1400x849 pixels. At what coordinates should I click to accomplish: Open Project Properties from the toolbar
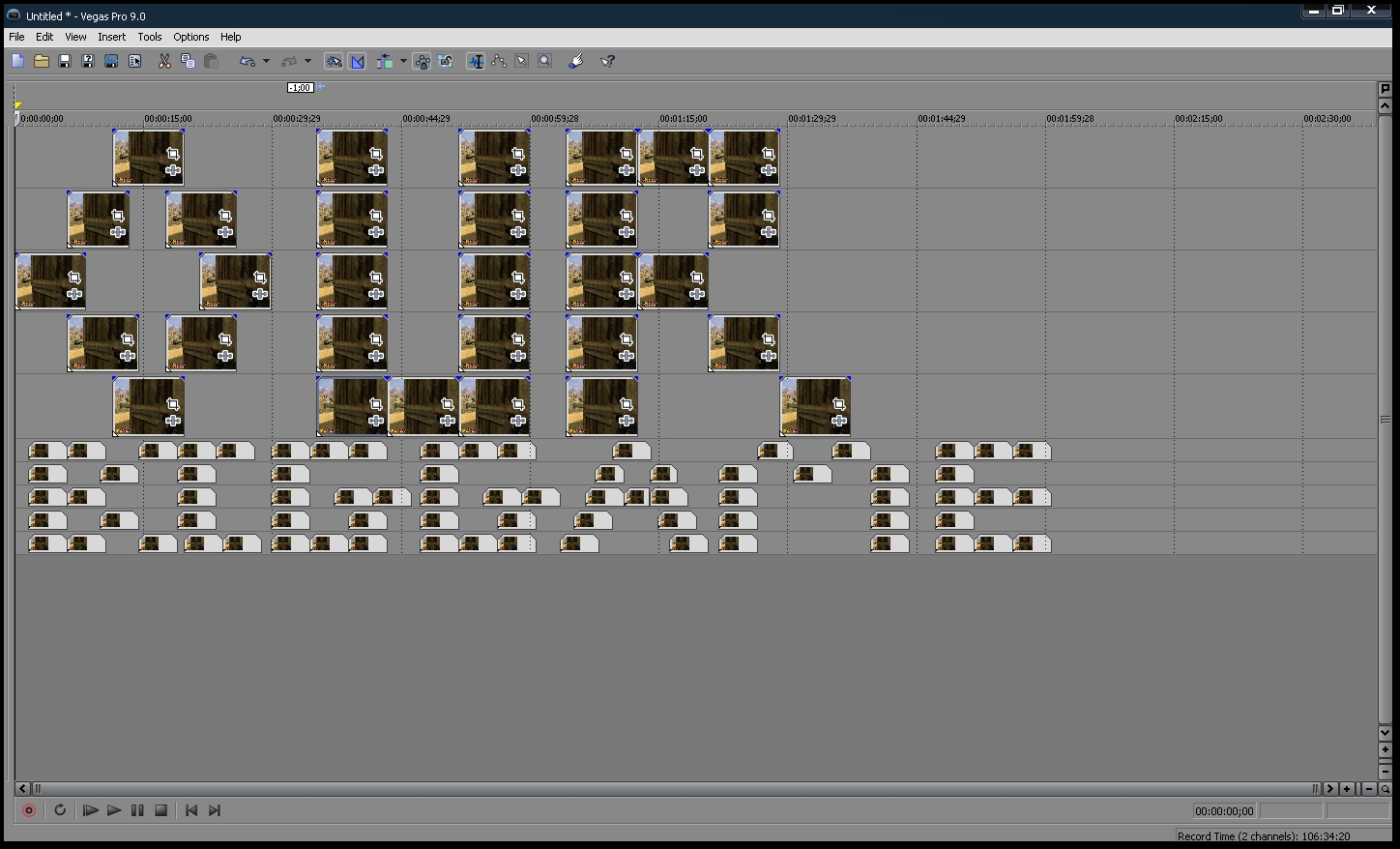pyautogui.click(x=135, y=61)
